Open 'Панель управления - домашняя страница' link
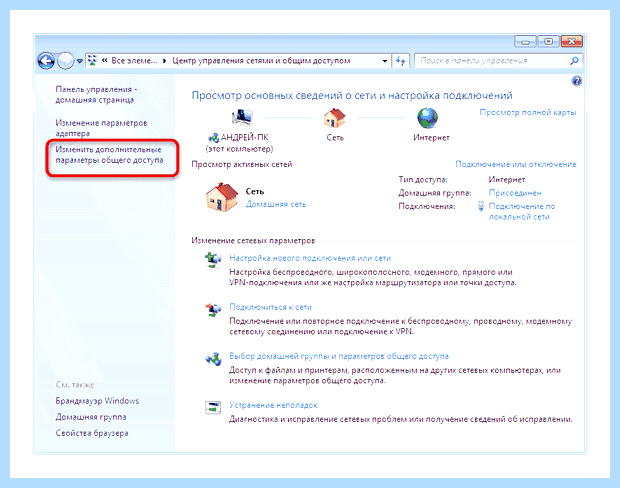This screenshot has width=620, height=488. point(96,95)
